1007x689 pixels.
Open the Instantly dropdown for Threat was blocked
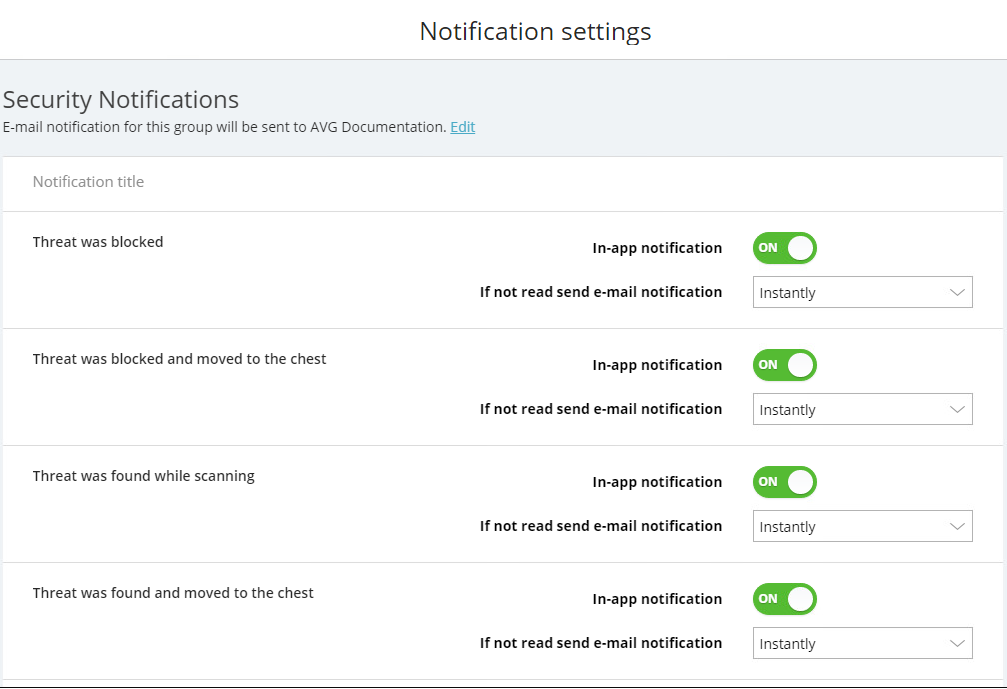coord(862,292)
